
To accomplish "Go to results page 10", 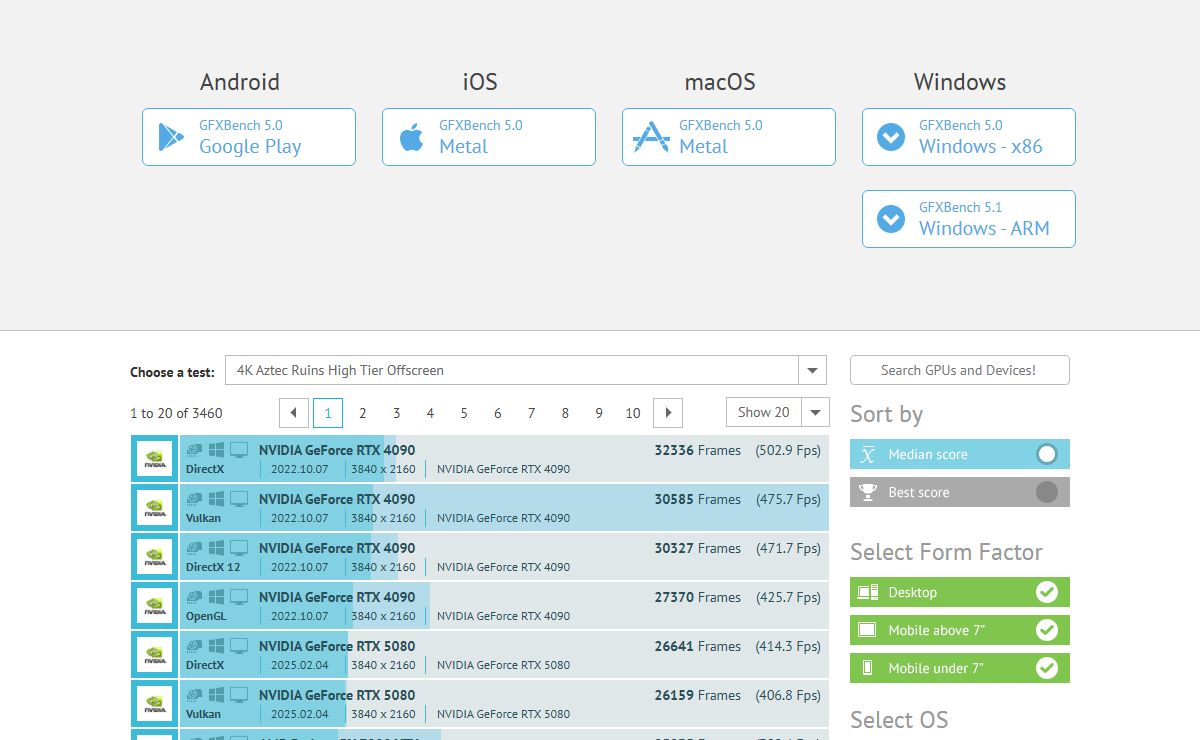I will click(633, 412).
